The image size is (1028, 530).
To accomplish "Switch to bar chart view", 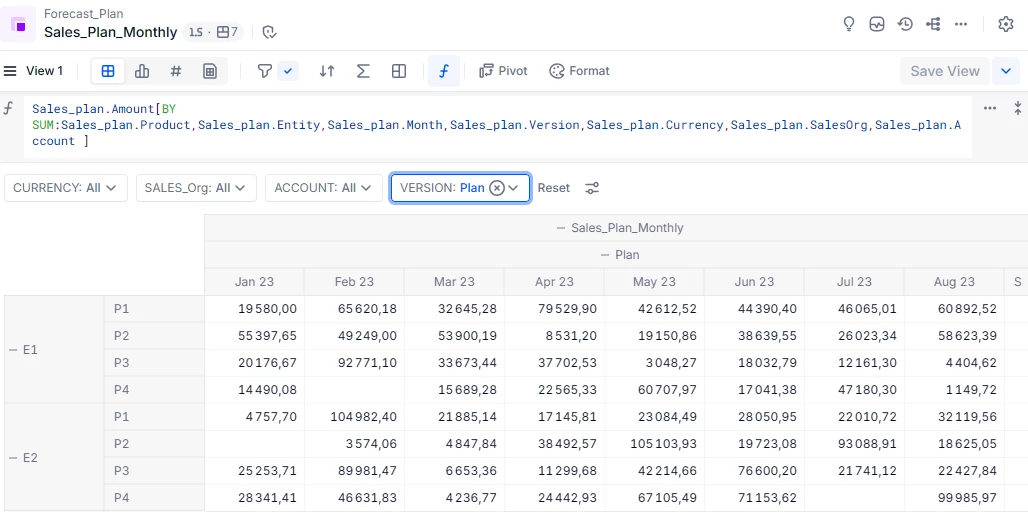I will [142, 71].
